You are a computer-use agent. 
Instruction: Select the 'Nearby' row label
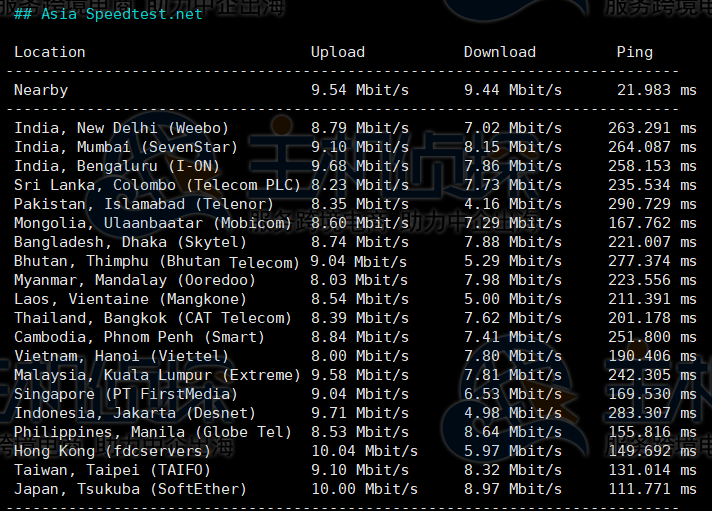click(41, 90)
